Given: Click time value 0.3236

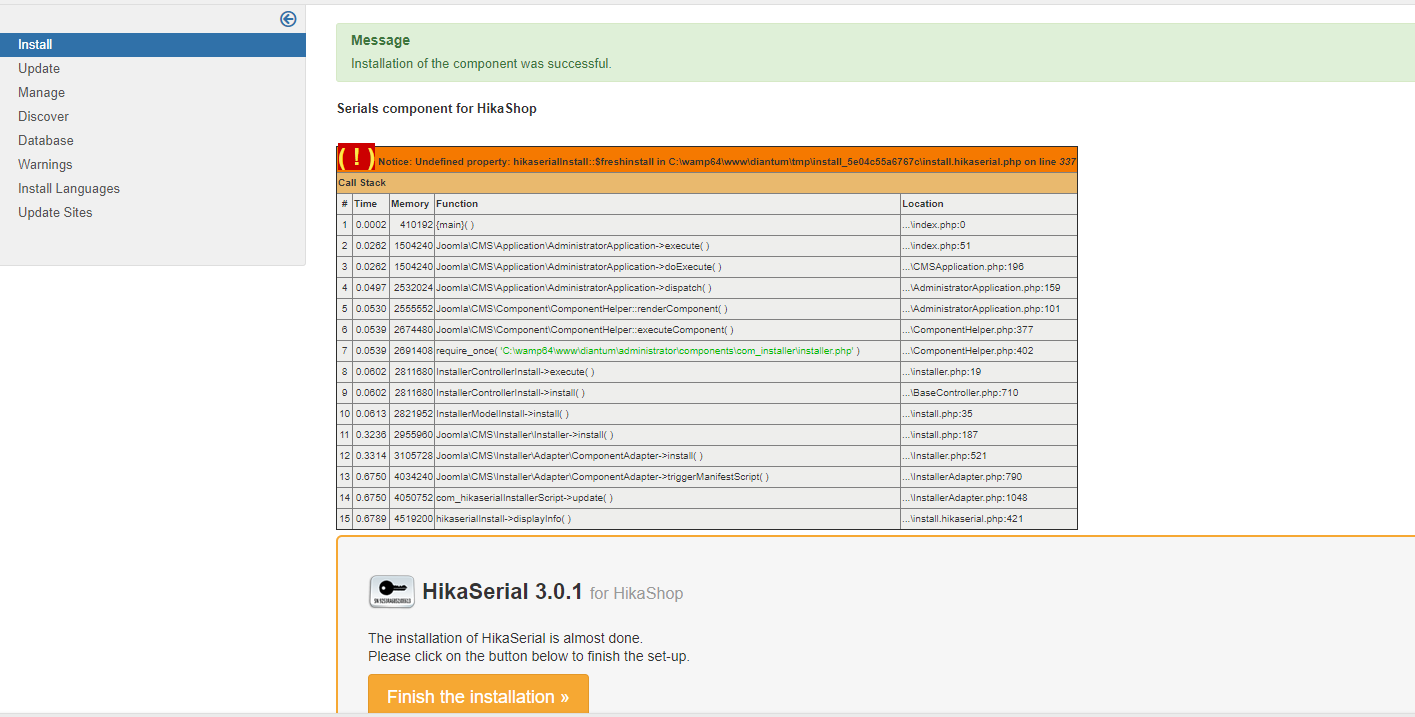Looking at the screenshot, I should (x=371, y=435).
